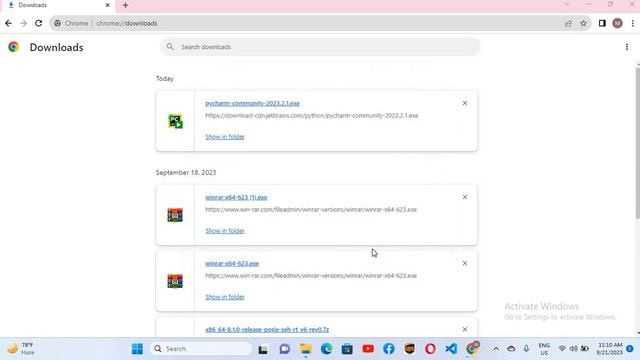Viewport: 640px width, 360px height.
Task: Select the Downloads tab
Action: click(x=58, y=5)
